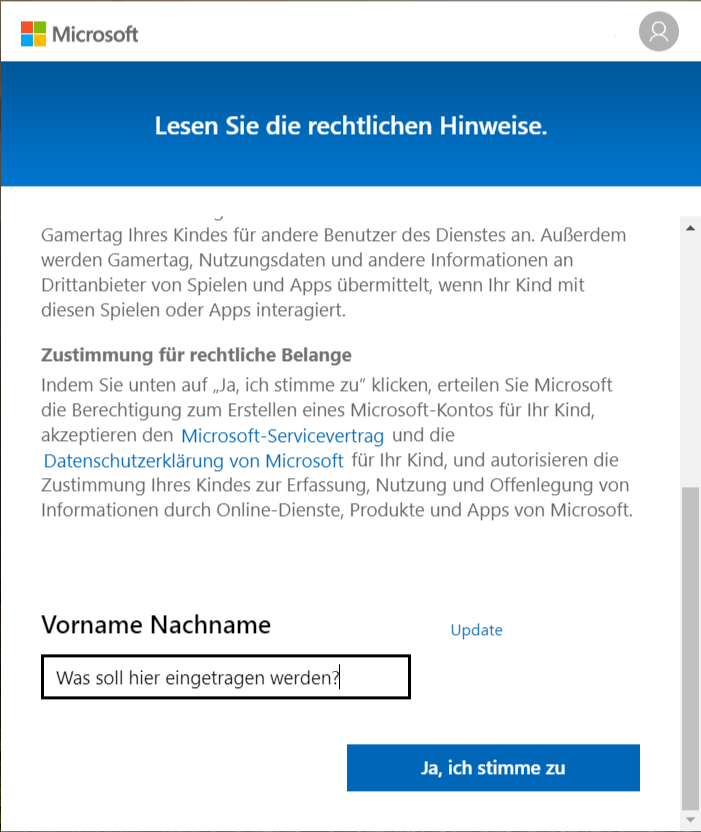The width and height of the screenshot is (701, 832).
Task: Click line starting 'Informationen durch Online-Dienste'
Action: coord(337,510)
